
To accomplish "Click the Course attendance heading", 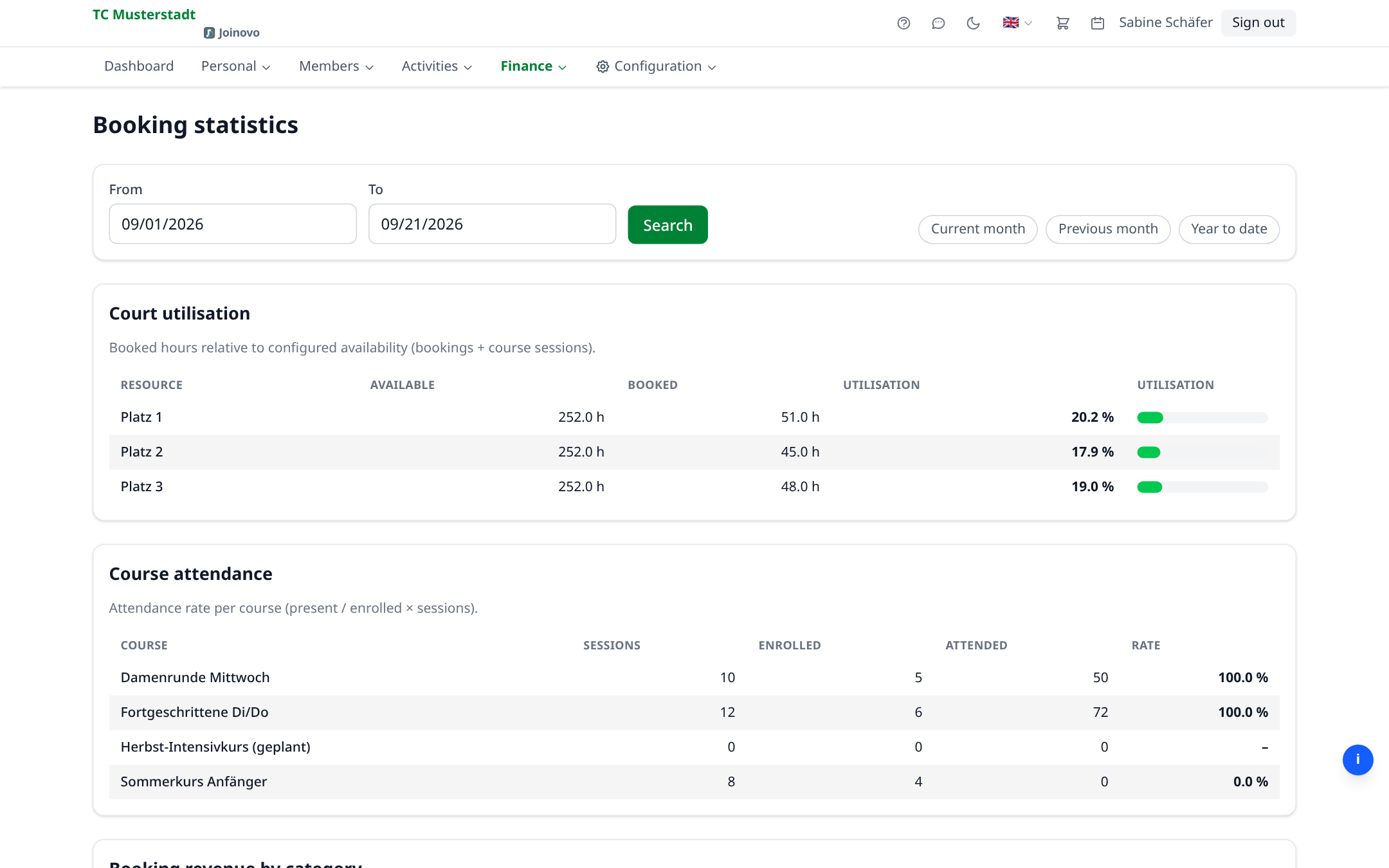I will 190,574.
